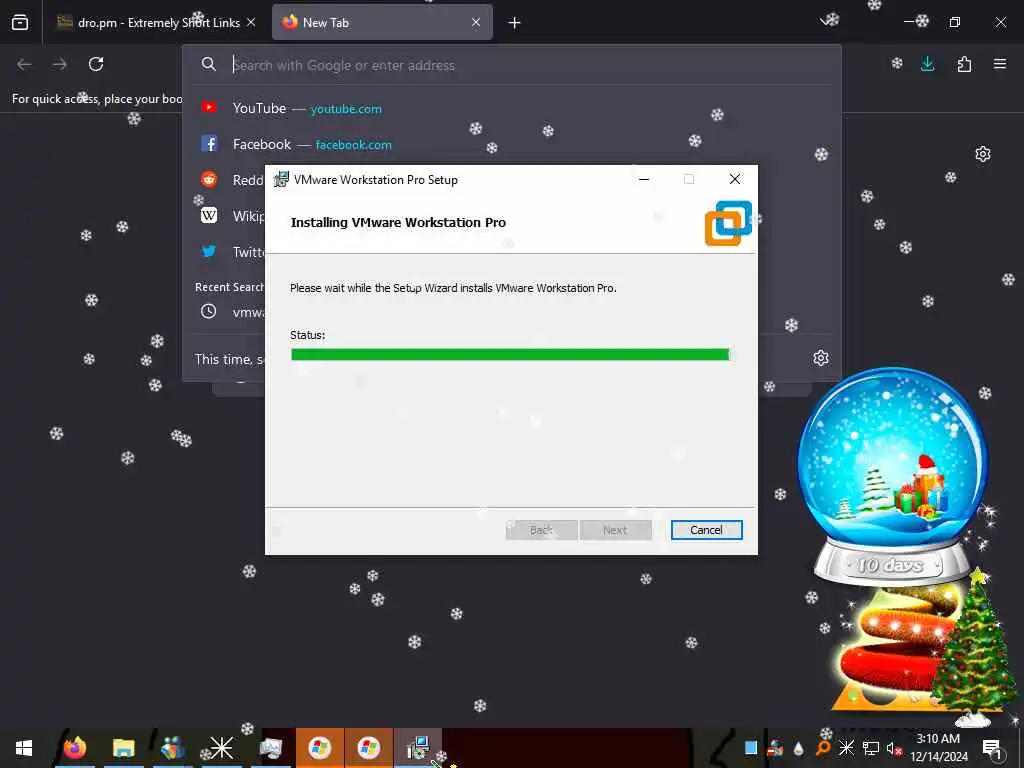Click the browser back arrow
This screenshot has height=768, width=1024.
24,64
